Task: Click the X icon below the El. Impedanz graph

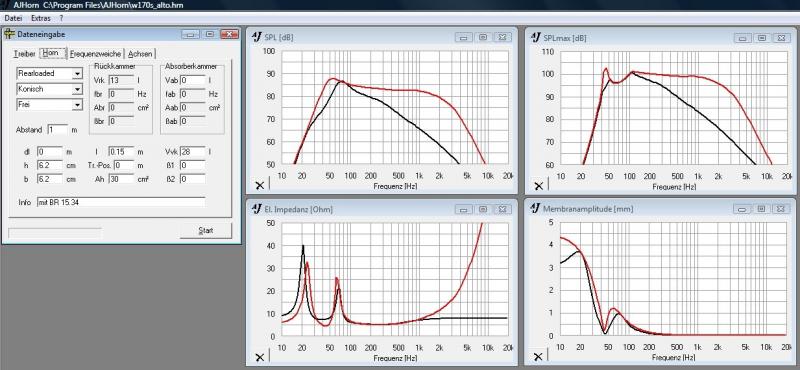Action: pos(260,357)
